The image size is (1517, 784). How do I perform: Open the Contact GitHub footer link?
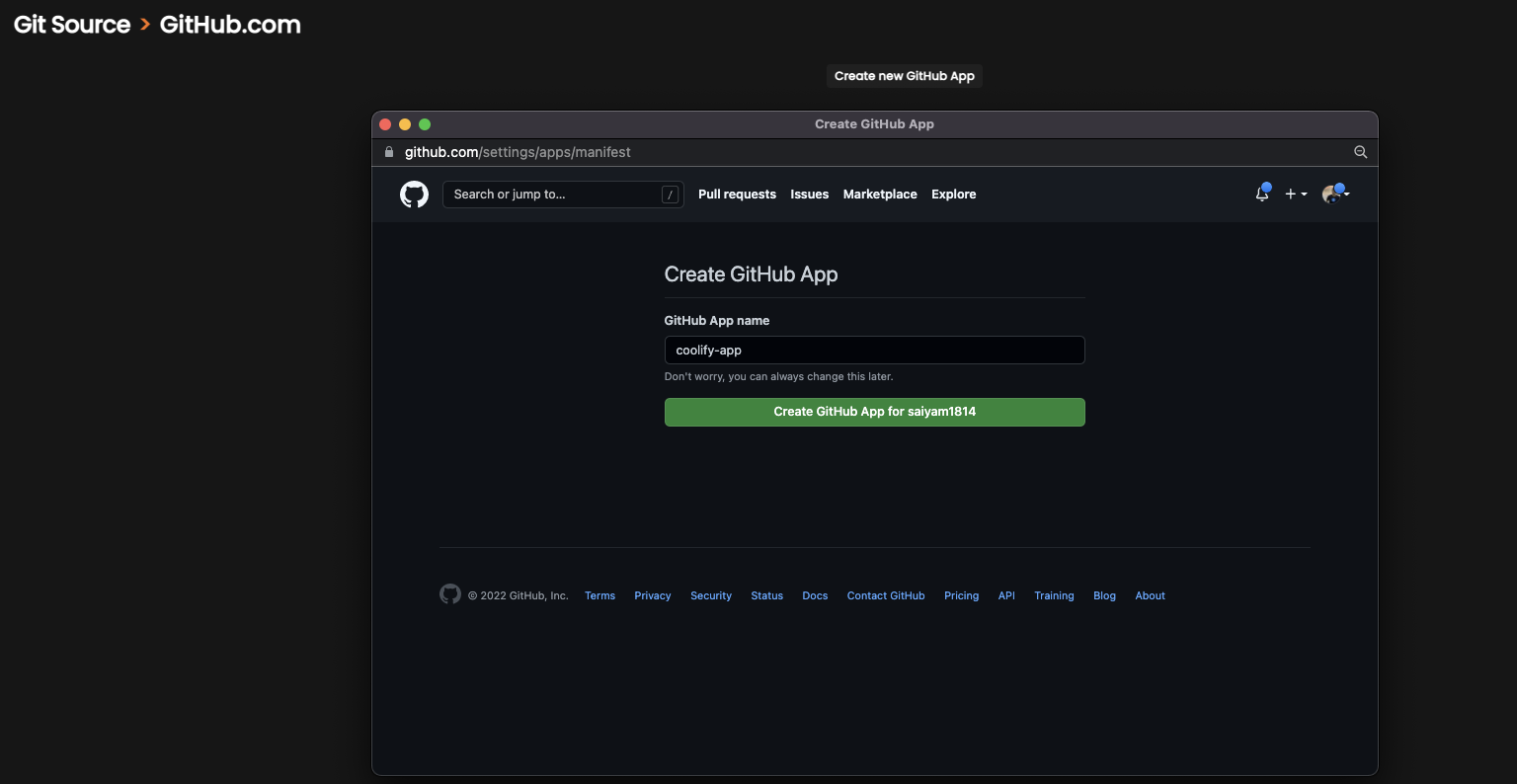(x=886, y=595)
